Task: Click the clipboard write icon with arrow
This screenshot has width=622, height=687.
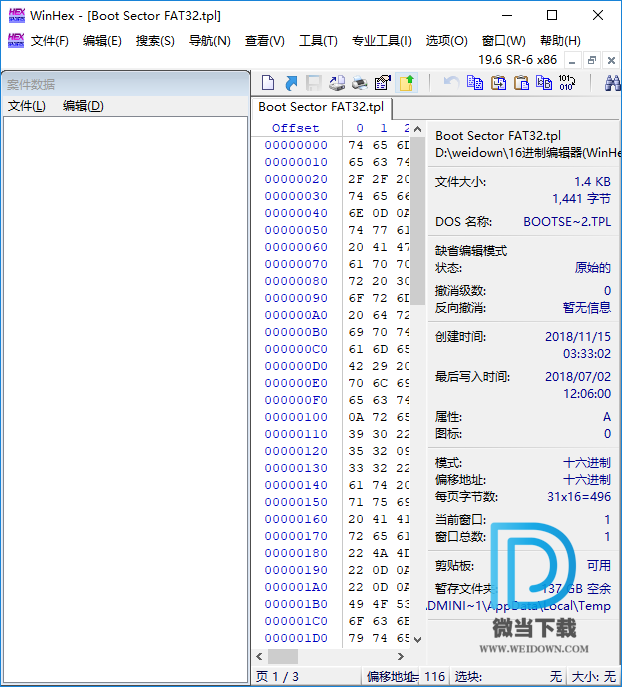Action: 498,83
